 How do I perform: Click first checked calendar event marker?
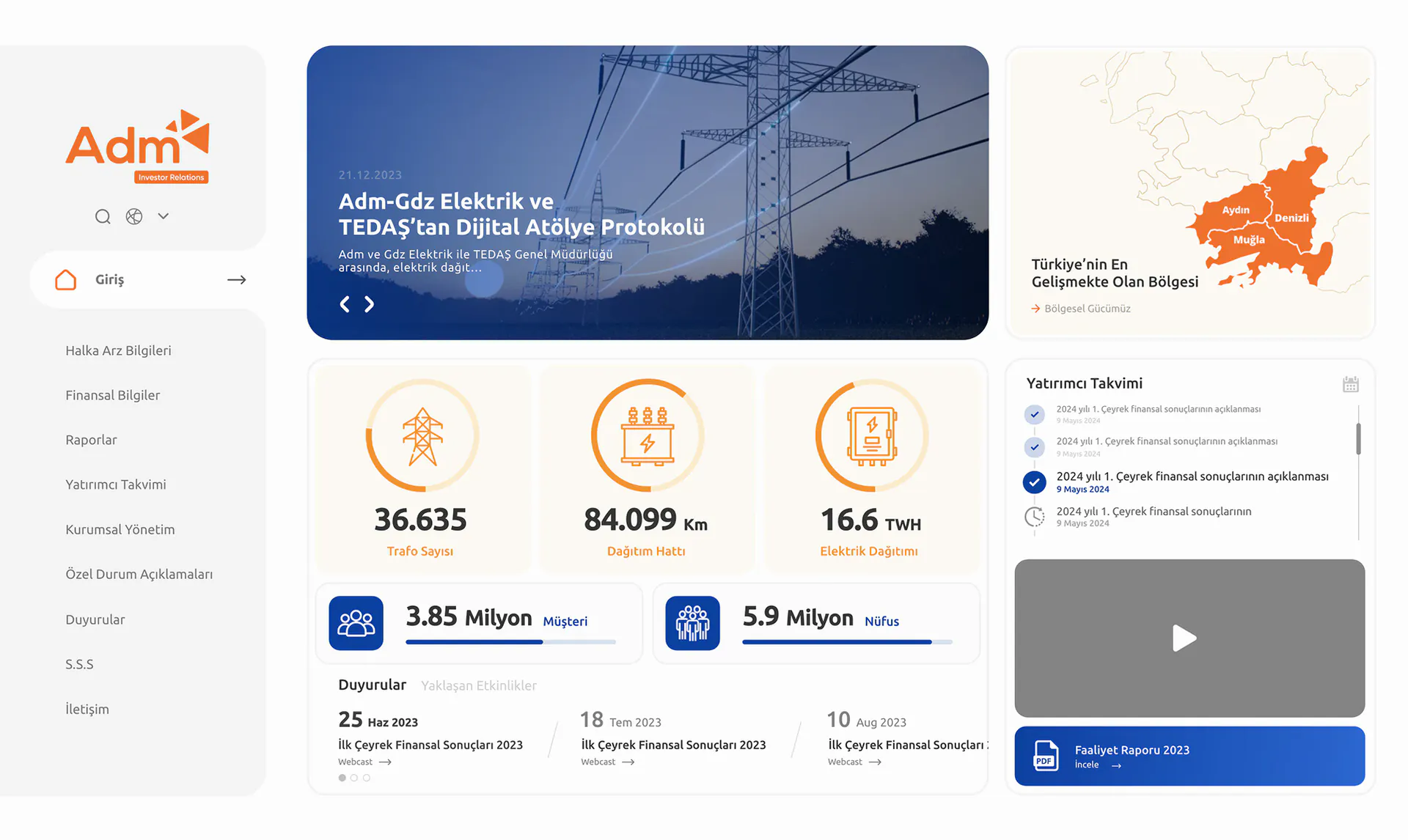pyautogui.click(x=1035, y=414)
